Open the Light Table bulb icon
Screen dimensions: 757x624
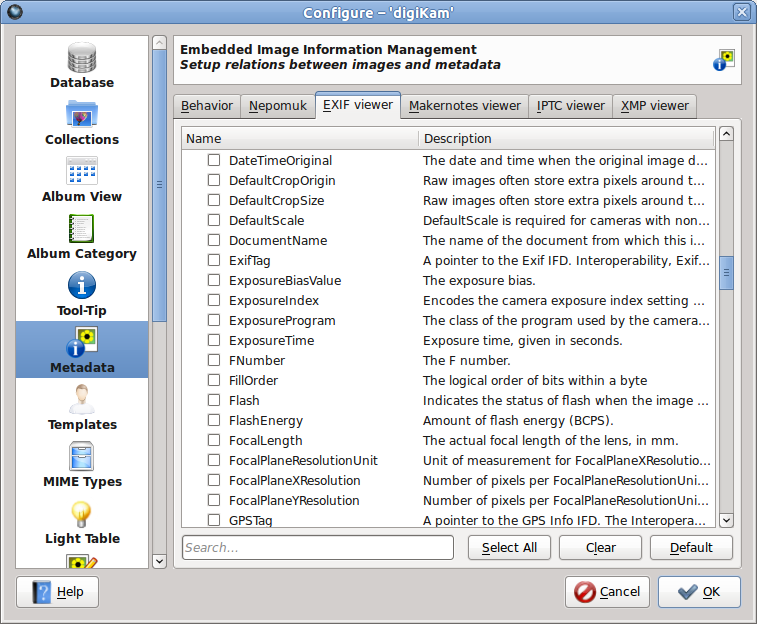[82, 514]
